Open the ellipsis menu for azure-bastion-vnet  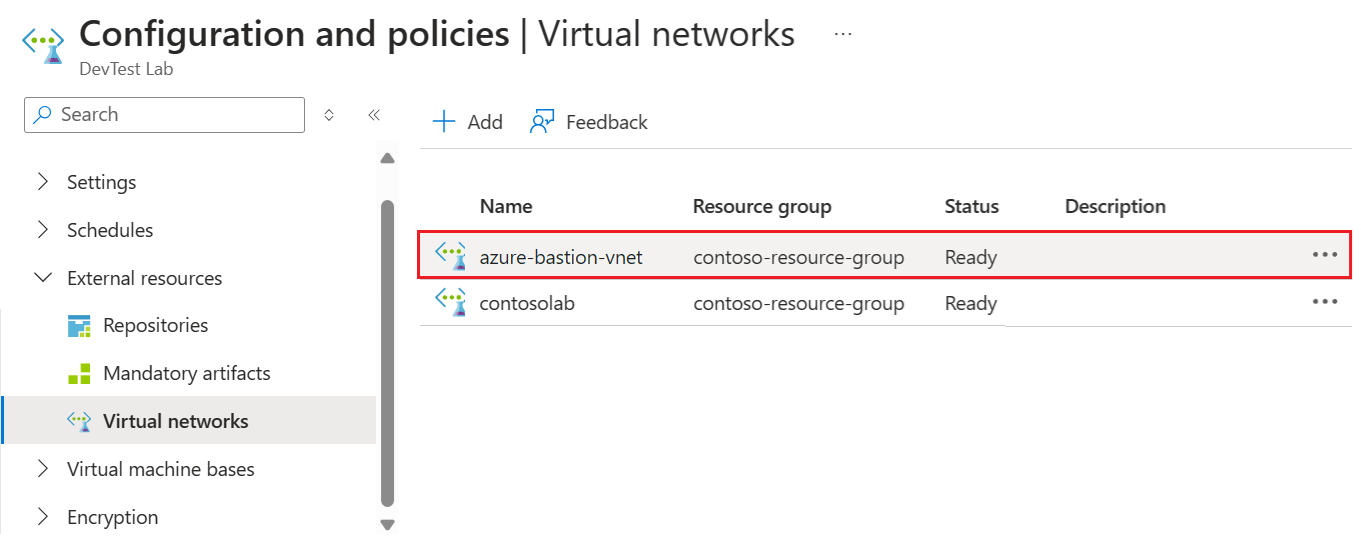(1325, 255)
